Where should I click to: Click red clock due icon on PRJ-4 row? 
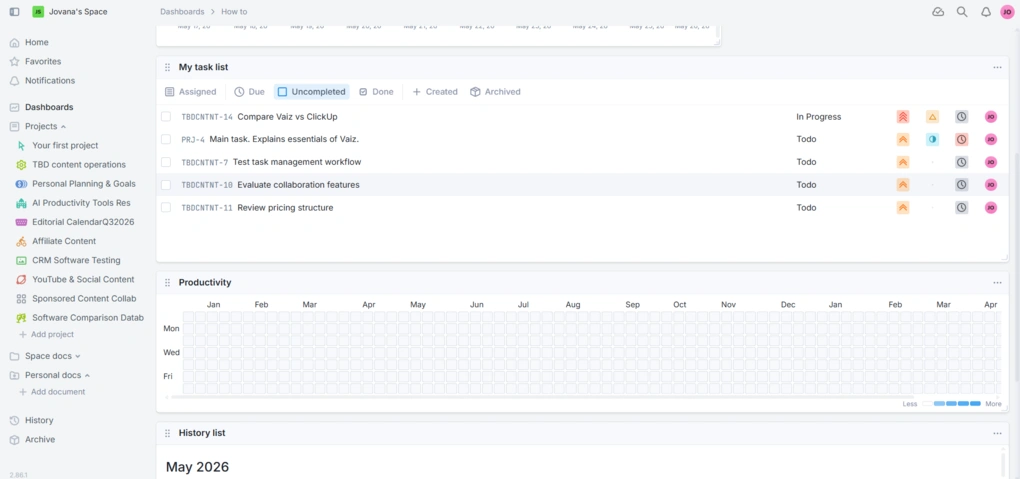tap(961, 139)
